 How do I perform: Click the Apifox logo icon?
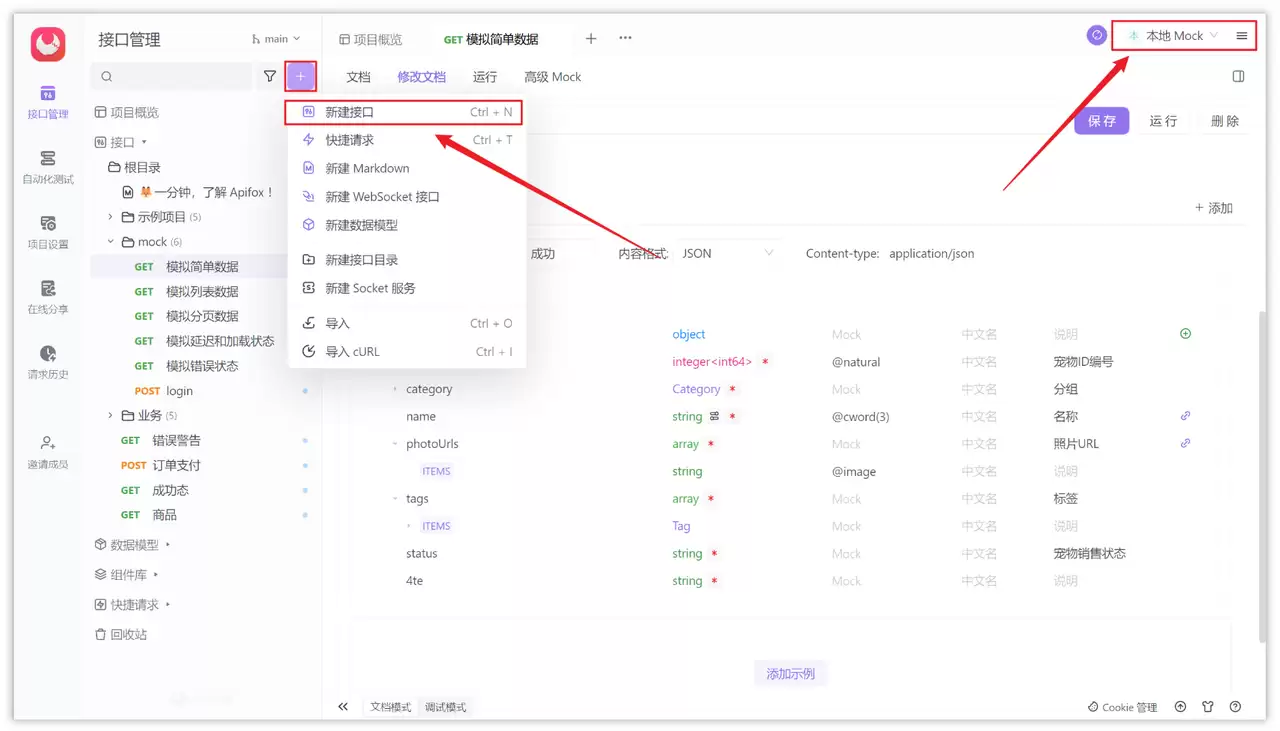[x=48, y=43]
